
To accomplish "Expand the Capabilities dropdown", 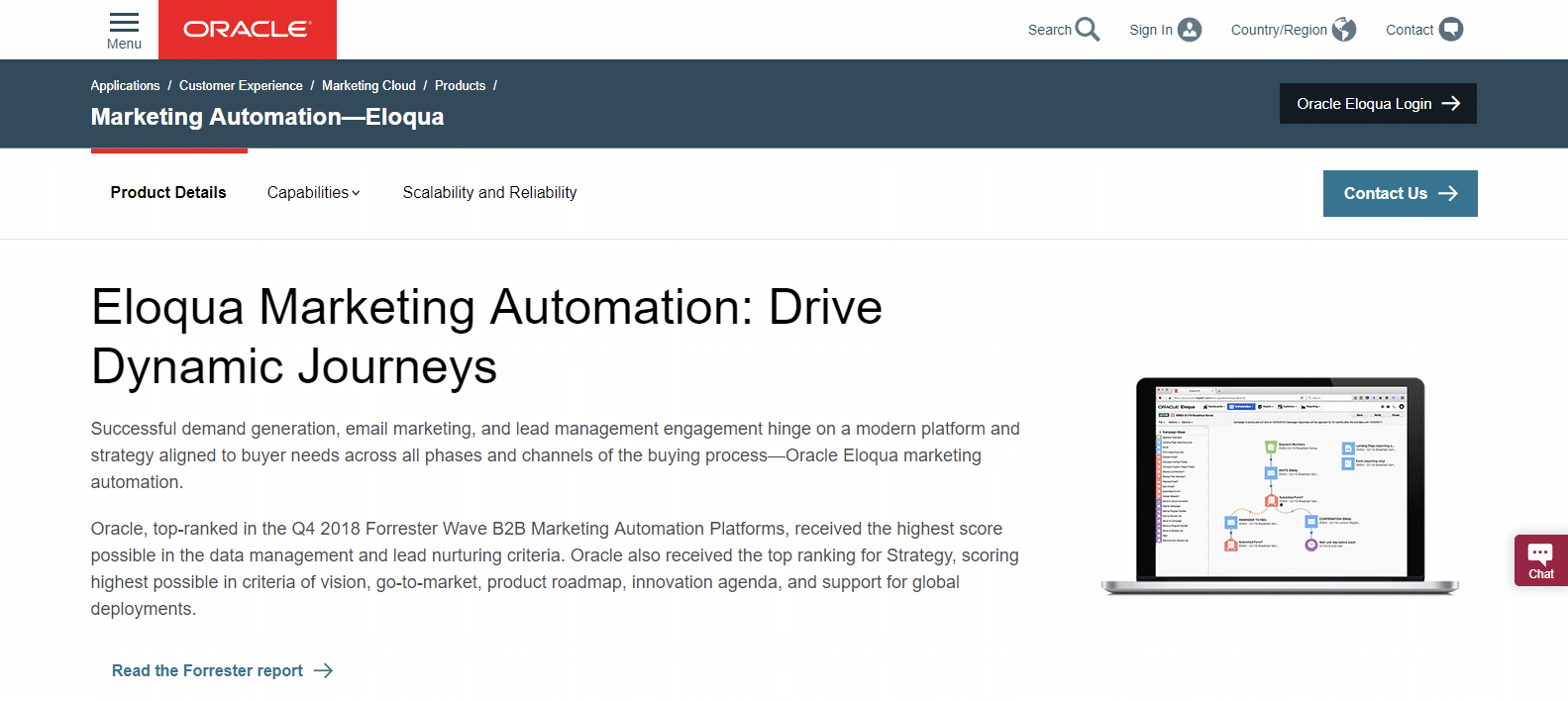I will pyautogui.click(x=313, y=193).
